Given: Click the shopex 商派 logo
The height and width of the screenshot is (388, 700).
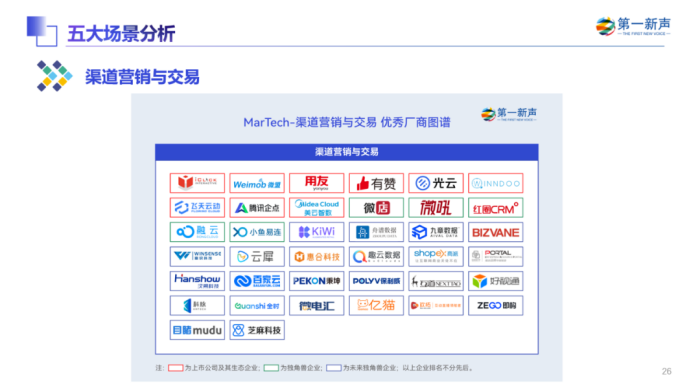Looking at the screenshot, I should pyautogui.click(x=436, y=257).
